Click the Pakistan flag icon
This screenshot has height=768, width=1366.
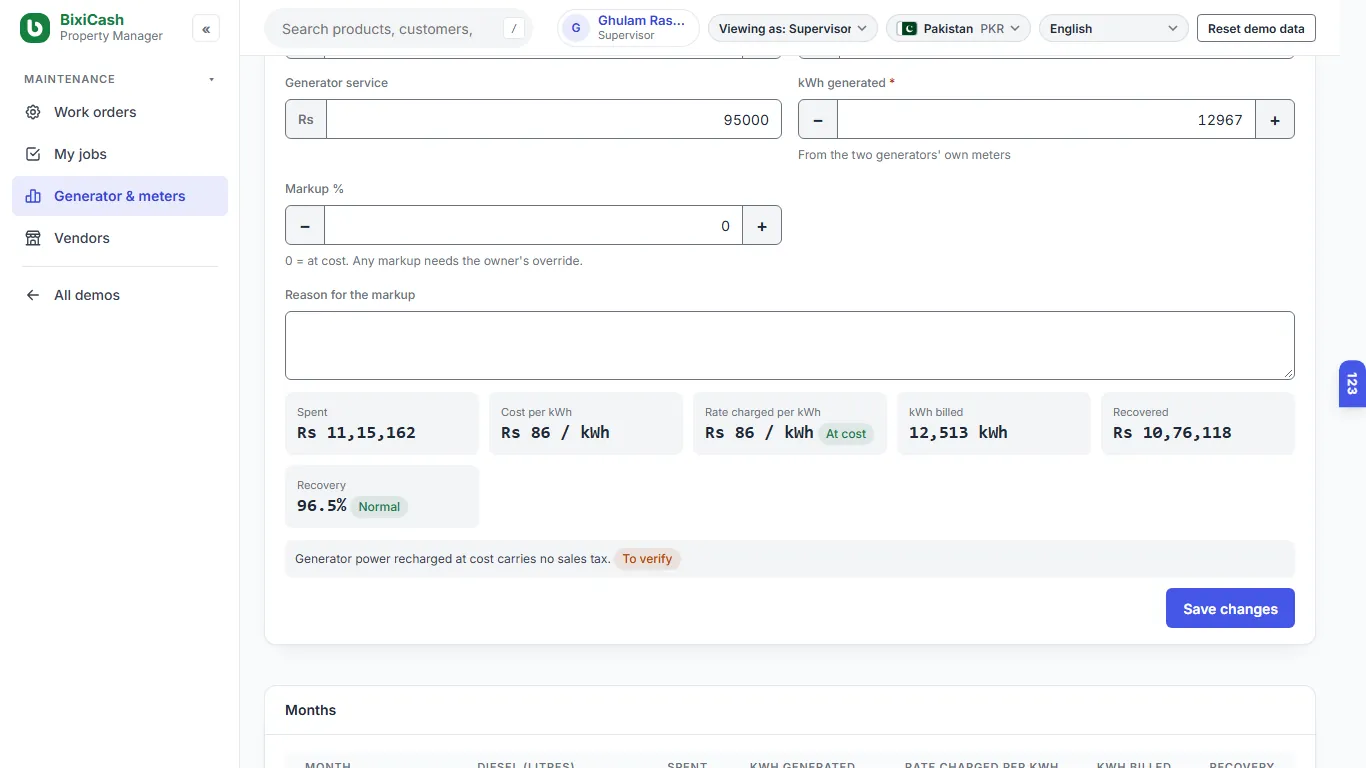(908, 28)
